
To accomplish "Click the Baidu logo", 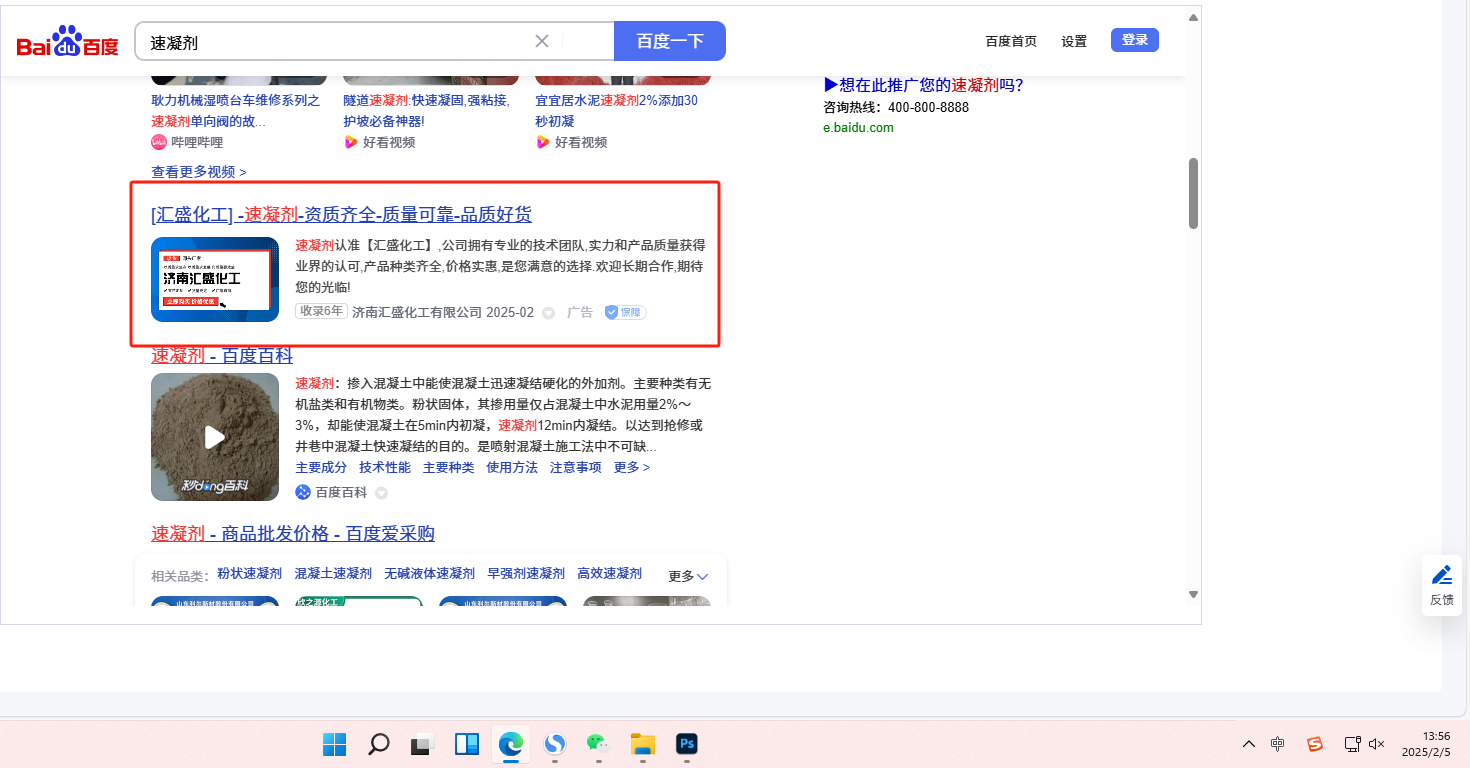I will pyautogui.click(x=67, y=42).
